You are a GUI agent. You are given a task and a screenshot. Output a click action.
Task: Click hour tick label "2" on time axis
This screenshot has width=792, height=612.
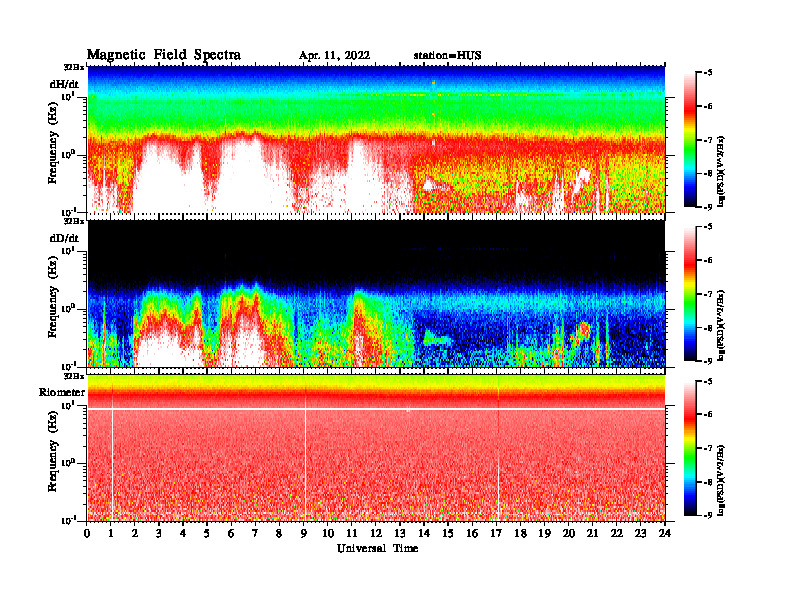[x=135, y=533]
